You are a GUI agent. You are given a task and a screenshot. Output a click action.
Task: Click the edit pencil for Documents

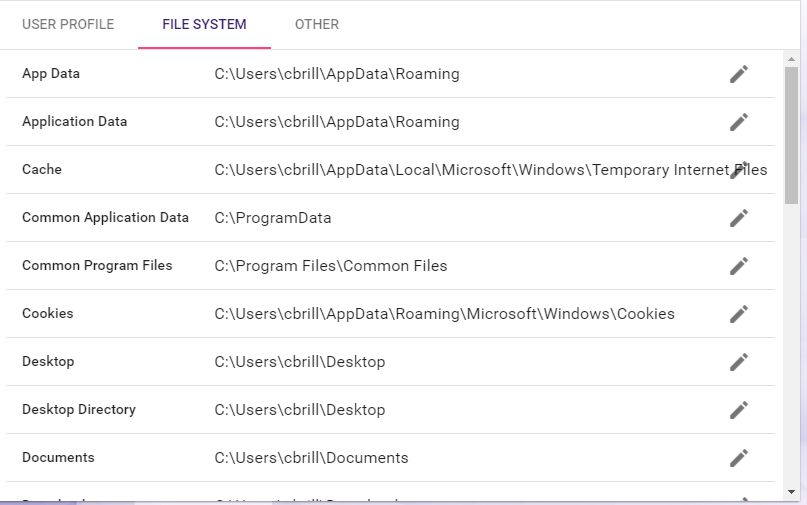pyautogui.click(x=738, y=458)
